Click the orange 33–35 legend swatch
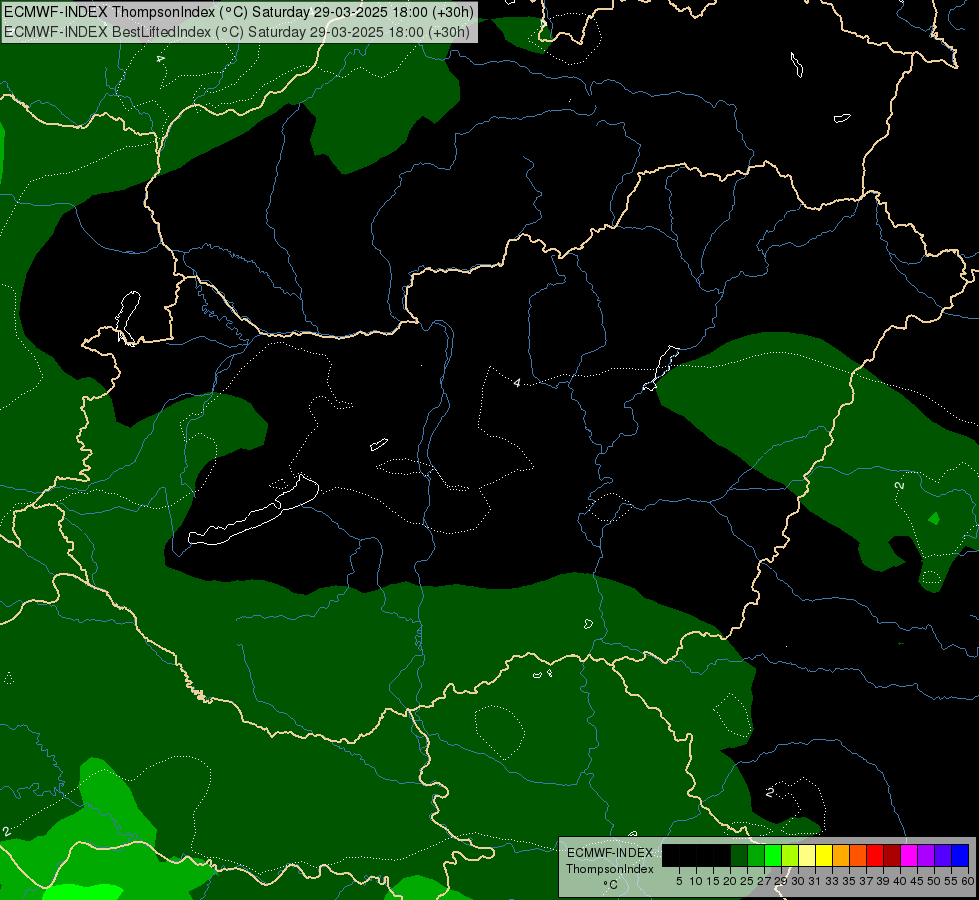This screenshot has height=900, width=979. pos(841,855)
